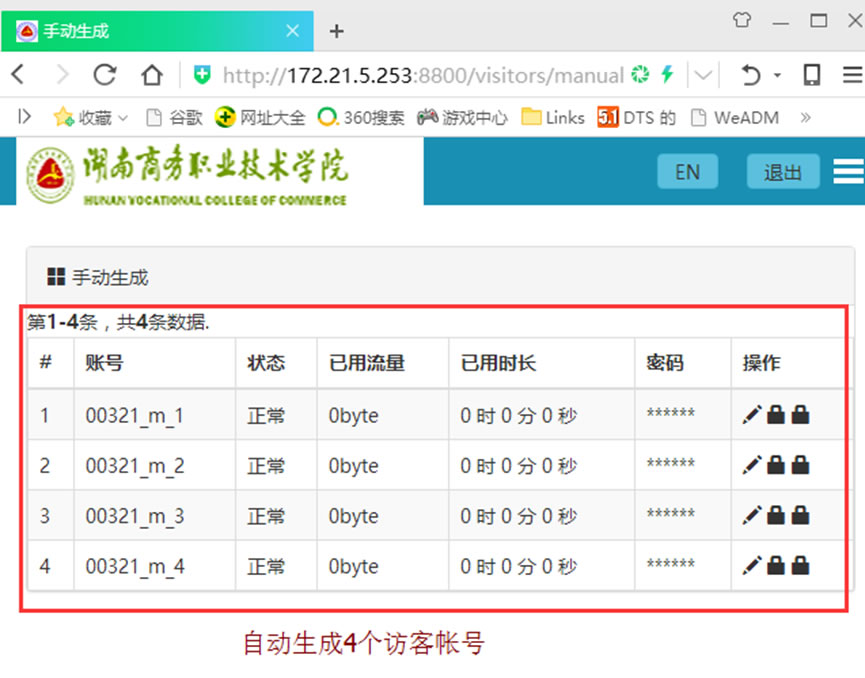The image size is (865, 678).
Task: Open the address bar dropdown chevron
Action: click(x=704, y=75)
